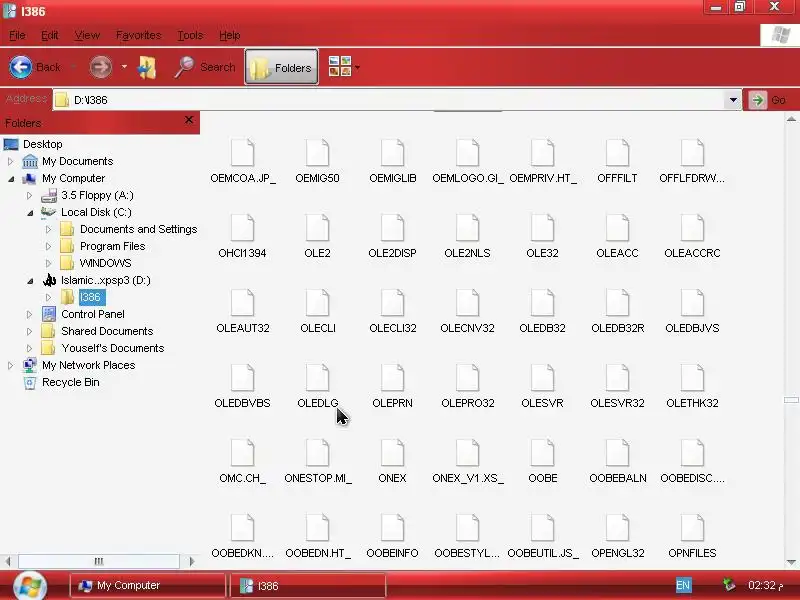The image size is (800, 600).
Task: Expand the address bar dropdown
Action: (x=733, y=100)
